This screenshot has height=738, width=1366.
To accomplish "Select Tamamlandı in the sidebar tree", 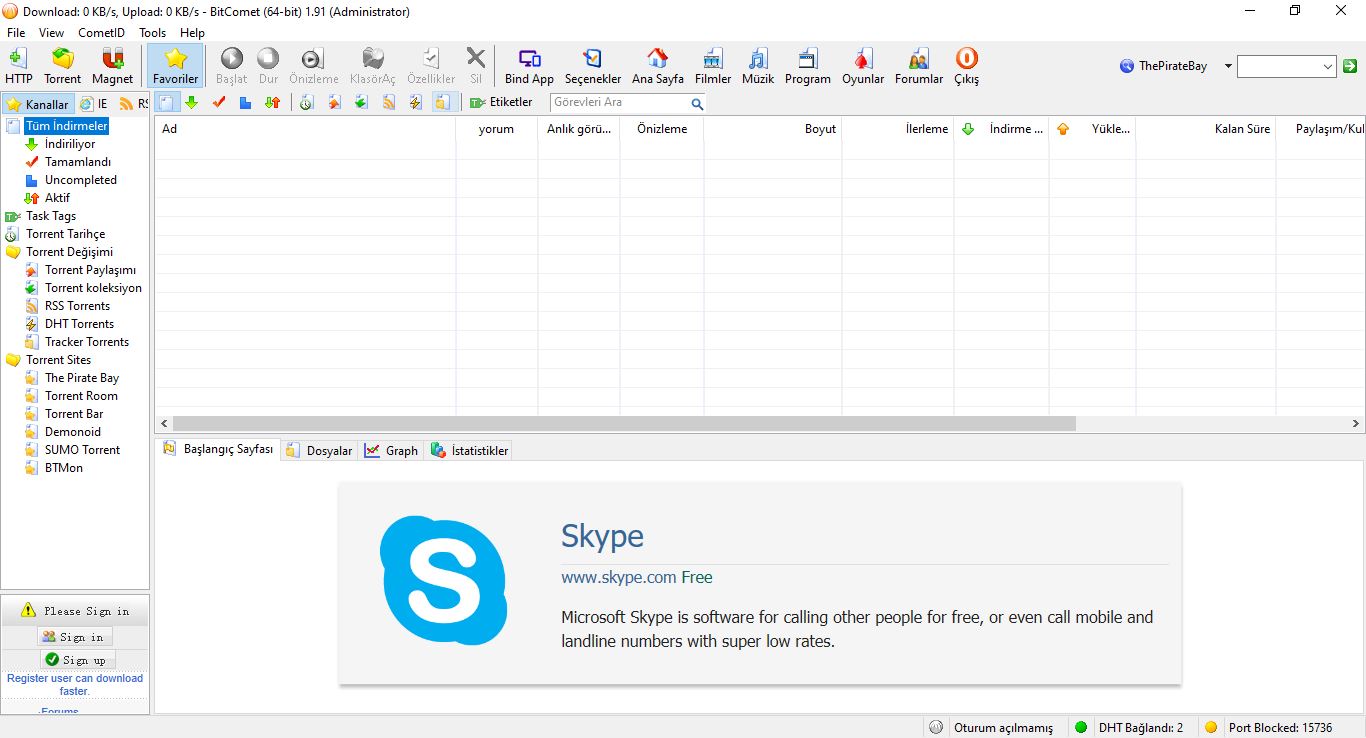I will [x=78, y=162].
